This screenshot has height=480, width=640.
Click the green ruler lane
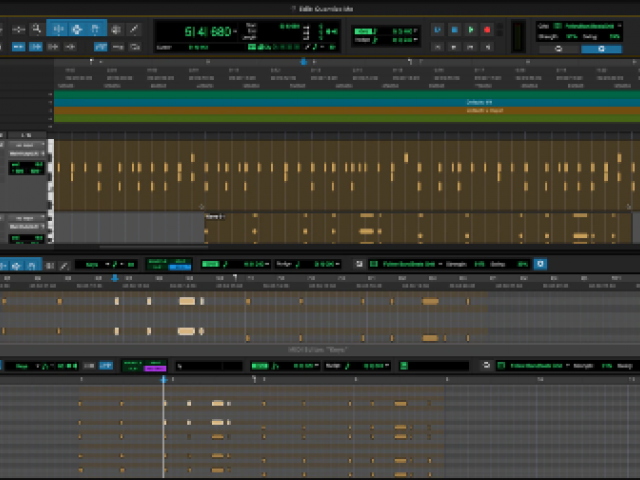coord(347,118)
